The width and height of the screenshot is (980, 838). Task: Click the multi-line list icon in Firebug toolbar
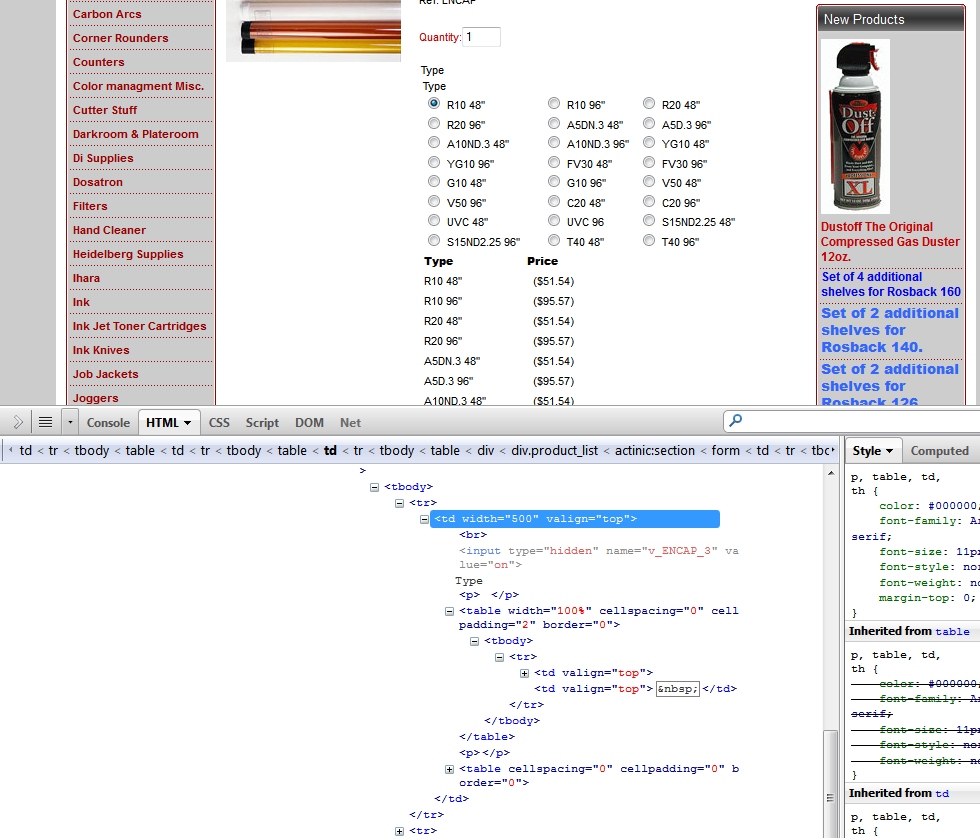[45, 422]
